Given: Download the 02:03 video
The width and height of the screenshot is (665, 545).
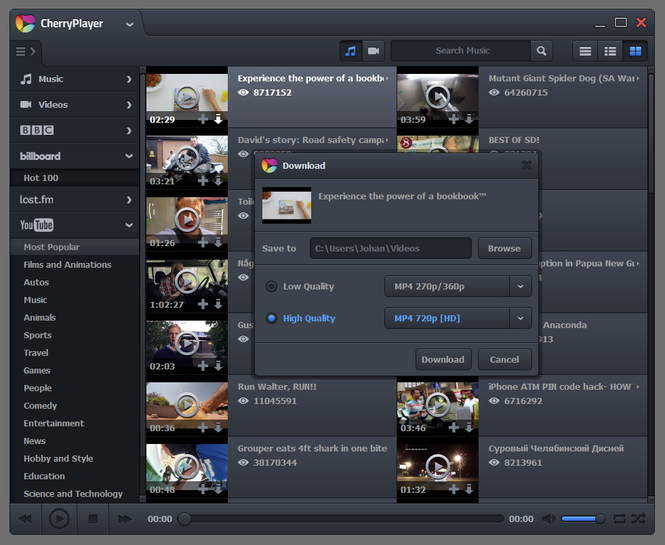Looking at the screenshot, I should click(x=218, y=366).
